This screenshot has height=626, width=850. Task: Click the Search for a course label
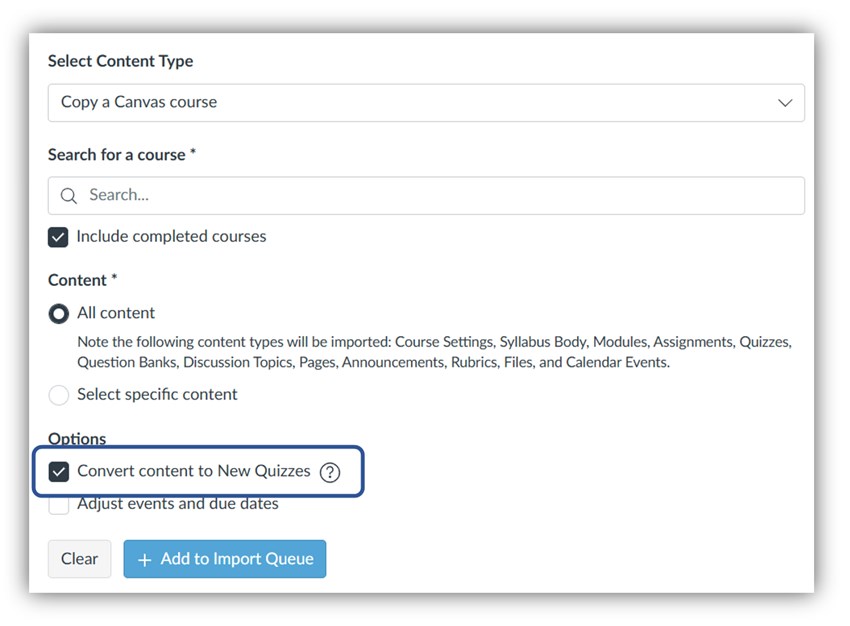pos(116,155)
